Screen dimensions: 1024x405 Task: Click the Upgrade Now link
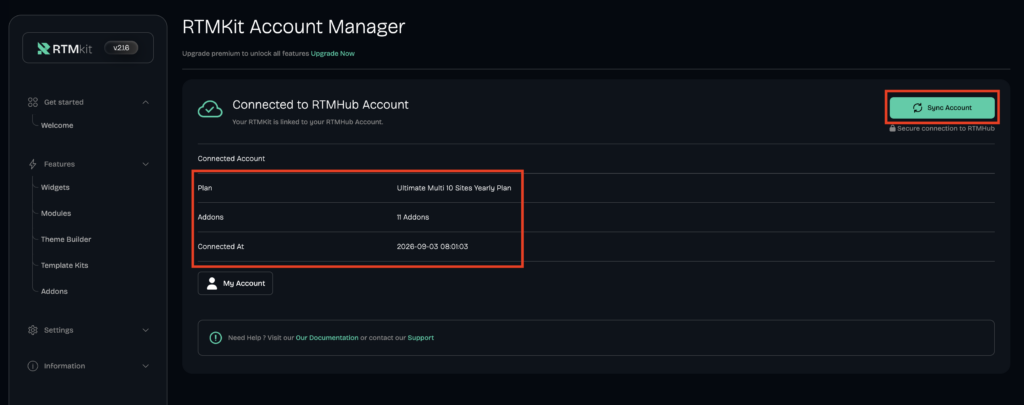point(332,54)
